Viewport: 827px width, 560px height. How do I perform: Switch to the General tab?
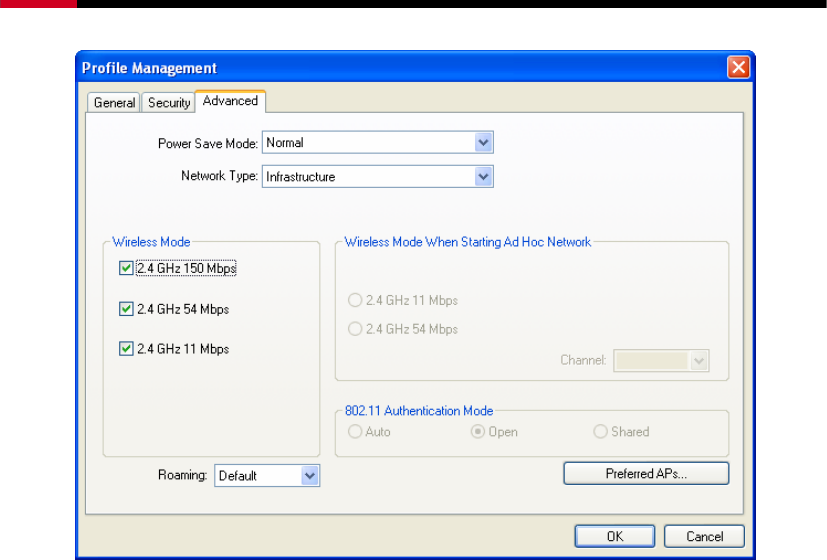click(114, 102)
